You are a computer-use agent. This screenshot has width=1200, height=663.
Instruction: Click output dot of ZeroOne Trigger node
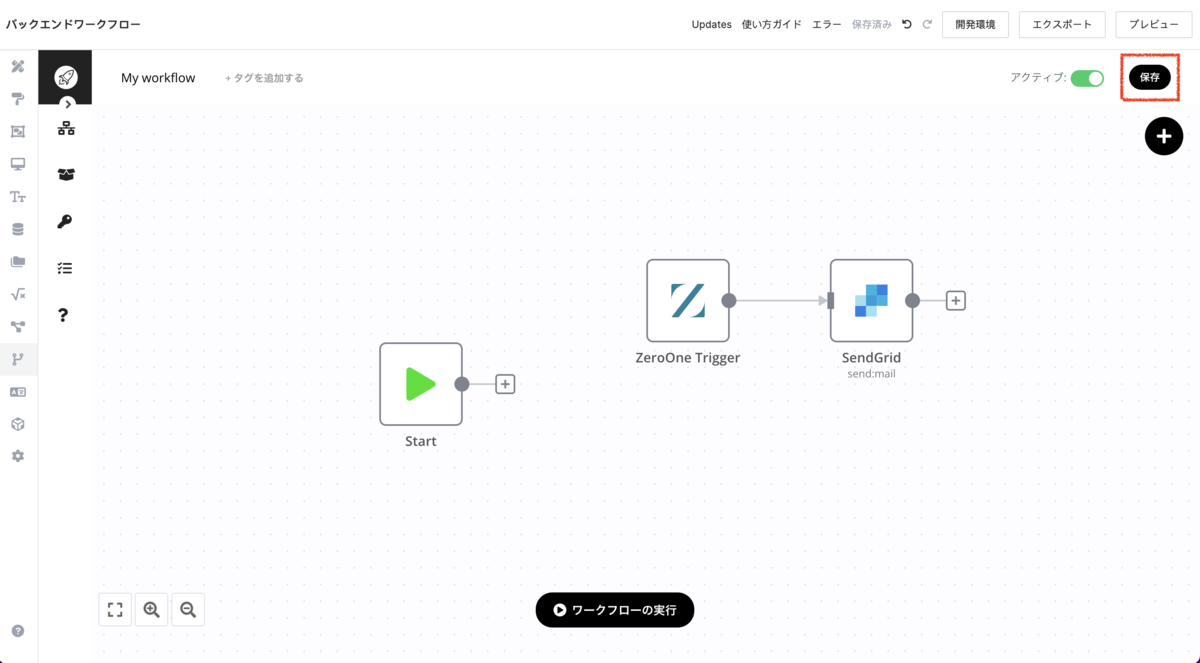[x=729, y=301]
